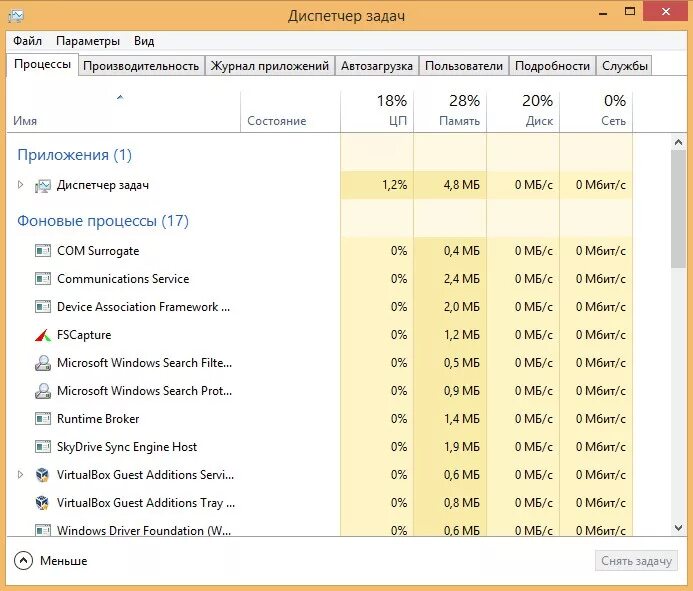The width and height of the screenshot is (693, 591).
Task: Click the VirtualBox Guest Additions Tray icon
Action: (x=42, y=503)
